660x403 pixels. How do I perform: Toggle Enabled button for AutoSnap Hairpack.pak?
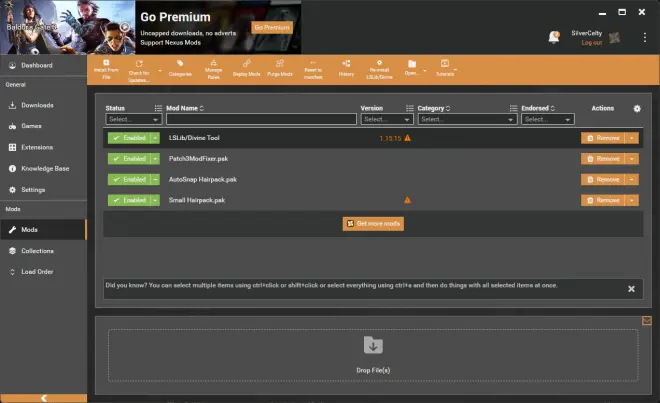click(x=128, y=180)
